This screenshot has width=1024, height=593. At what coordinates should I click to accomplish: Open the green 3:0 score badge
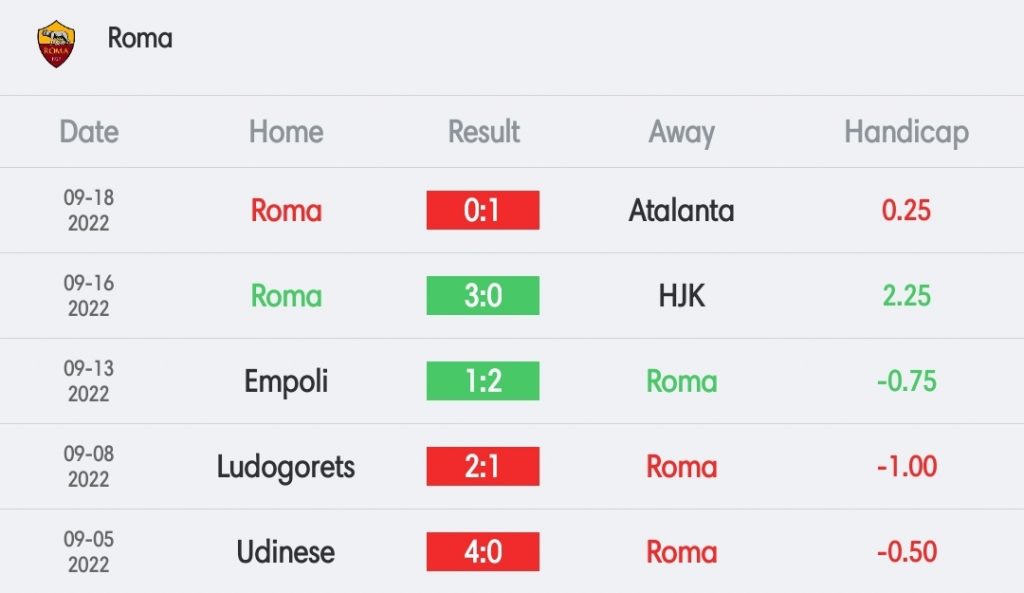483,296
